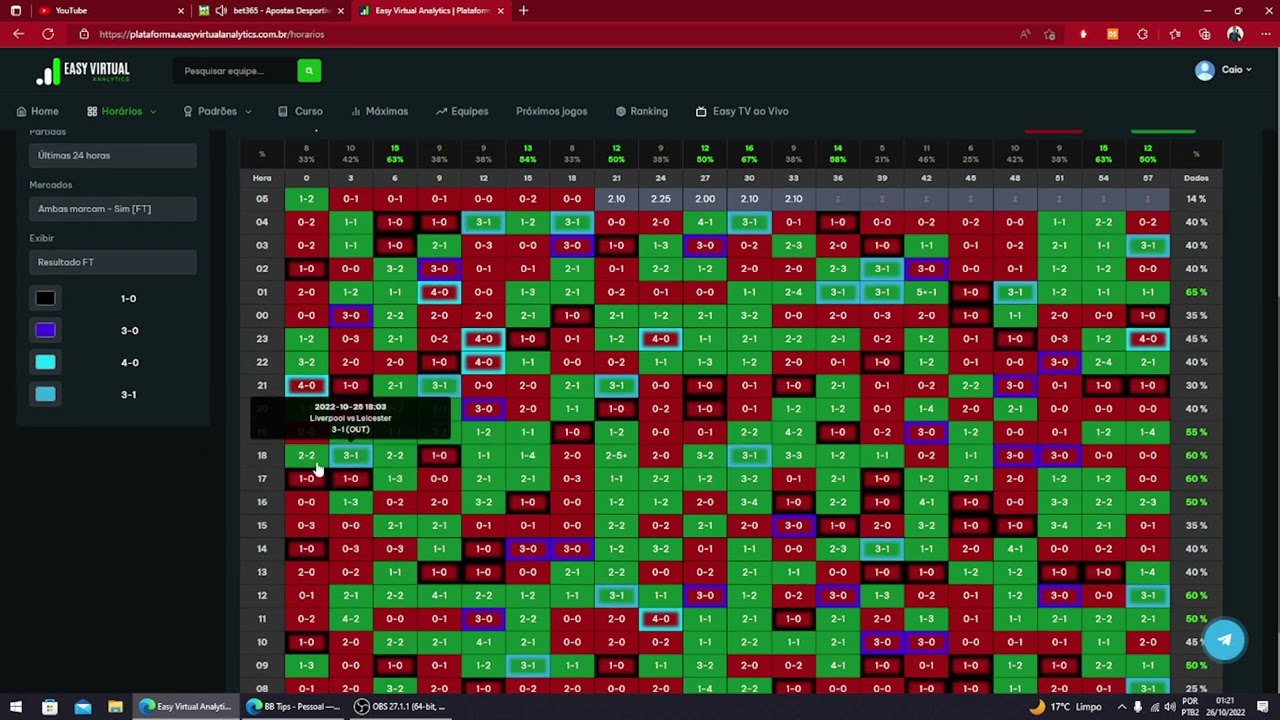Click the favorites star icon in address bar
Image resolution: width=1280 pixels, height=720 pixels.
tap(1049, 34)
